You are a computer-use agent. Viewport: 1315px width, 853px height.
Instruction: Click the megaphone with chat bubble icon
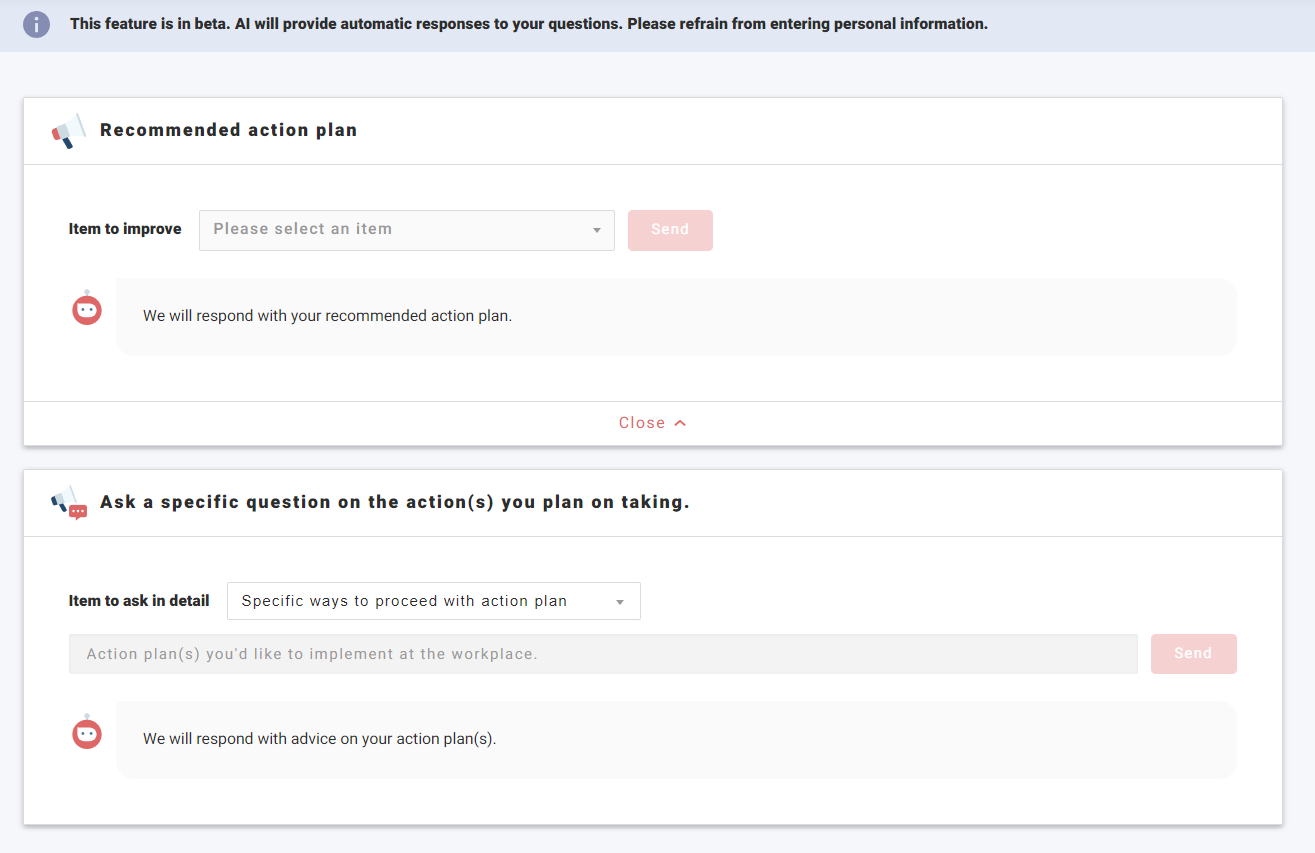[69, 503]
